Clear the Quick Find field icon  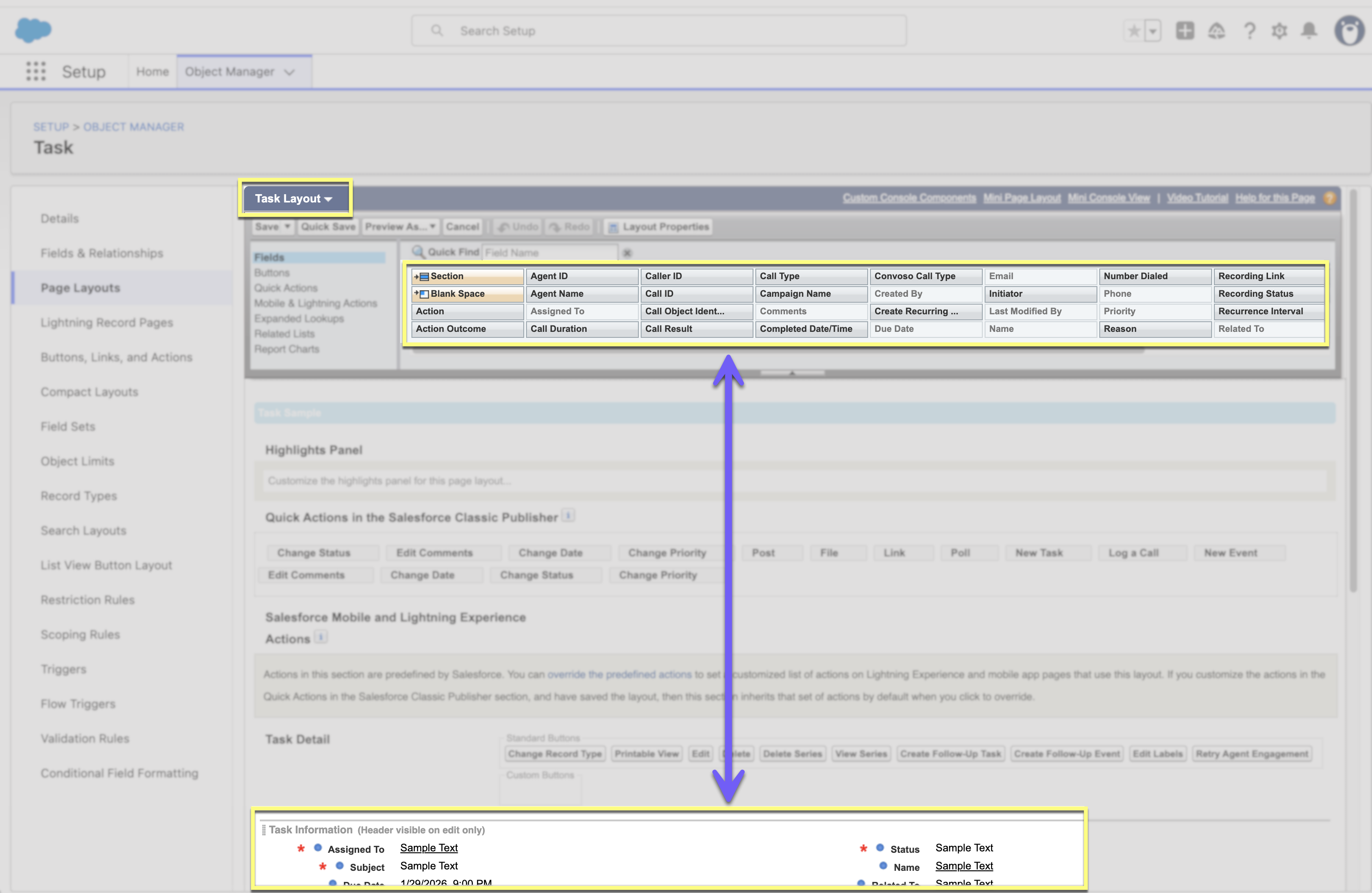(627, 253)
